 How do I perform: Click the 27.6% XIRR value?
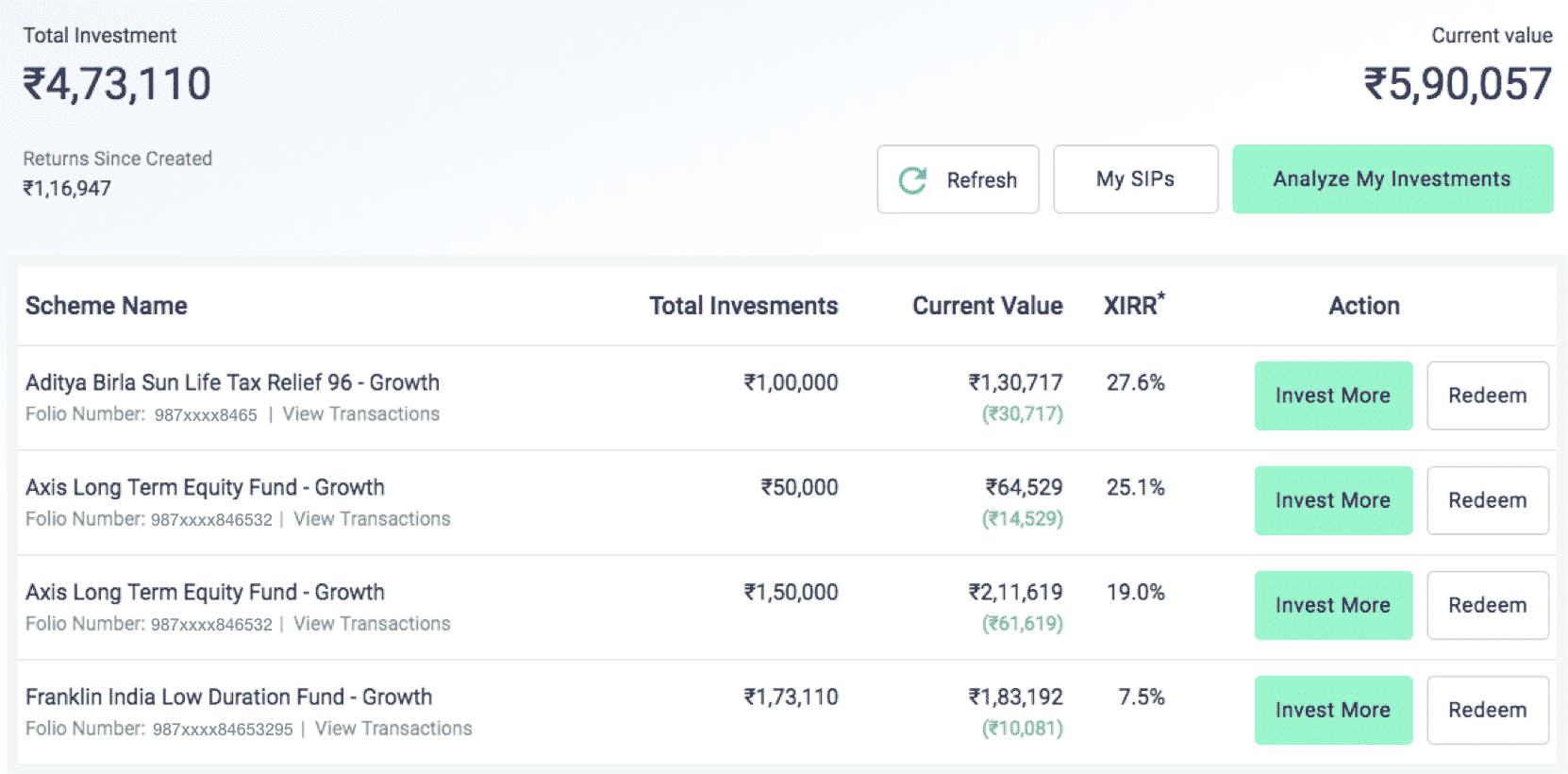click(x=1135, y=382)
